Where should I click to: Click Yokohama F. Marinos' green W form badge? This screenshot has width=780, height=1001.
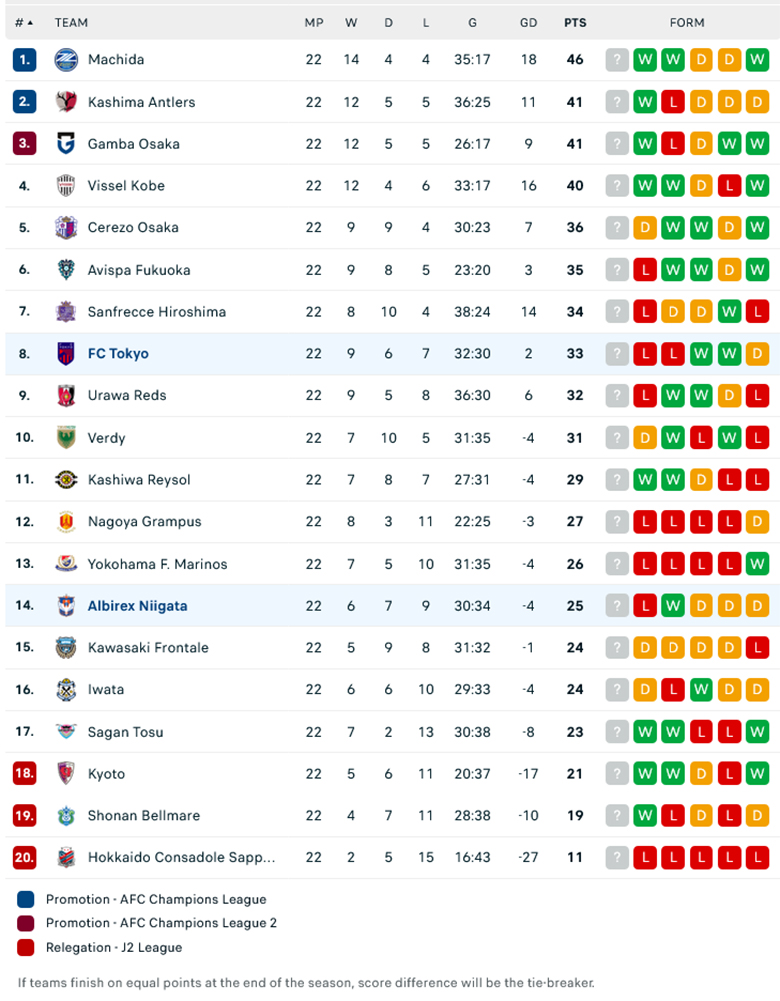(x=757, y=564)
